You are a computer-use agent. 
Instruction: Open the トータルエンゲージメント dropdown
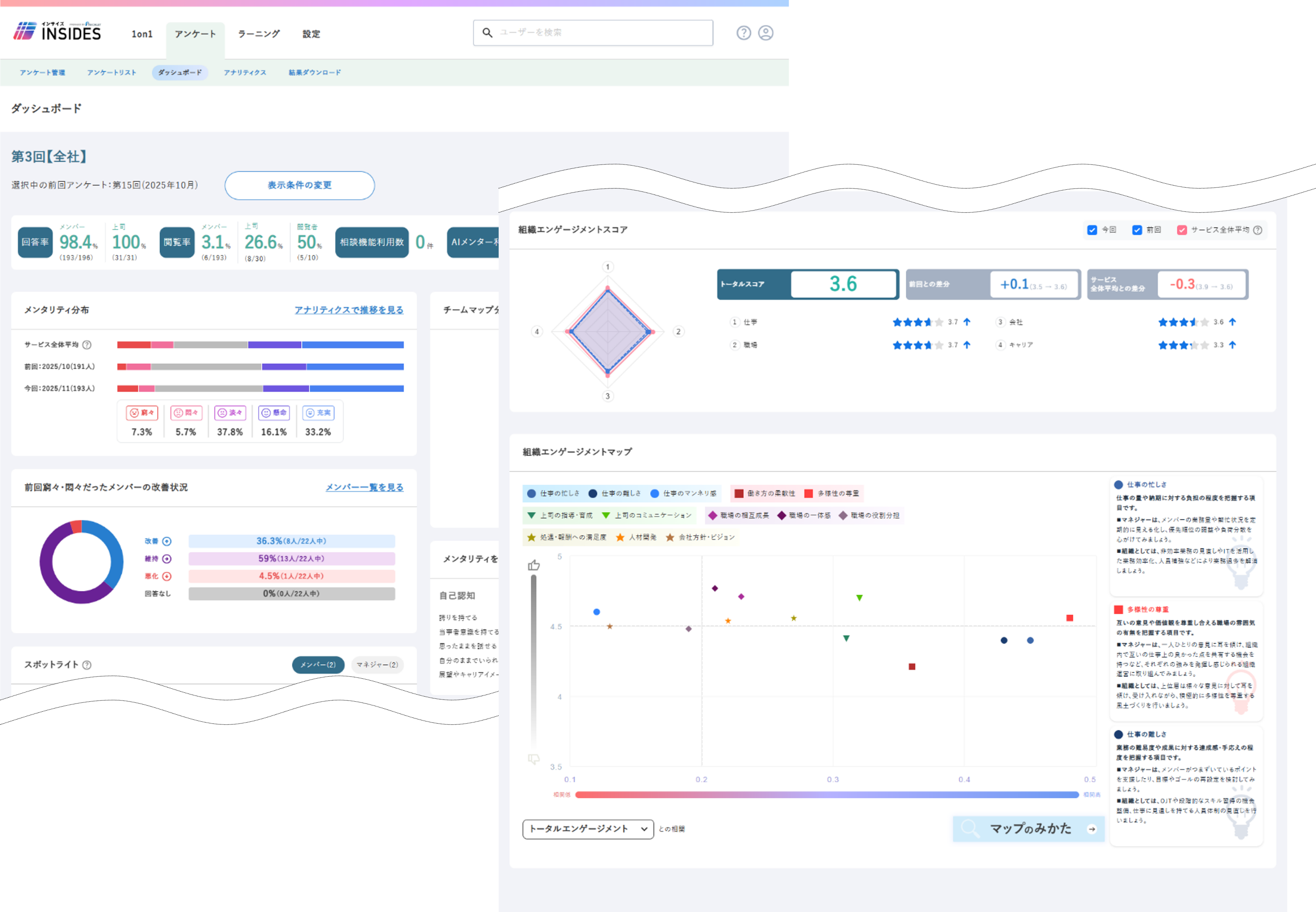(588, 829)
